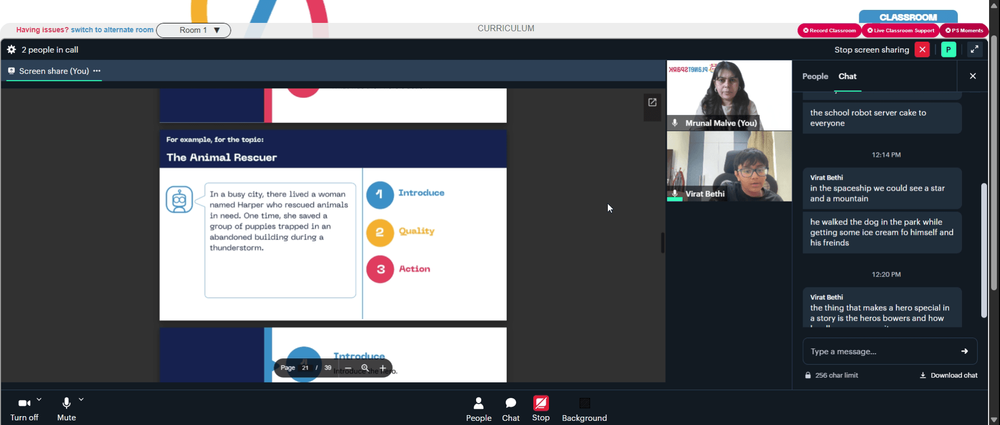This screenshot has height=425, width=1000.
Task: Click '256 char limit' lock label
Action: tap(832, 375)
